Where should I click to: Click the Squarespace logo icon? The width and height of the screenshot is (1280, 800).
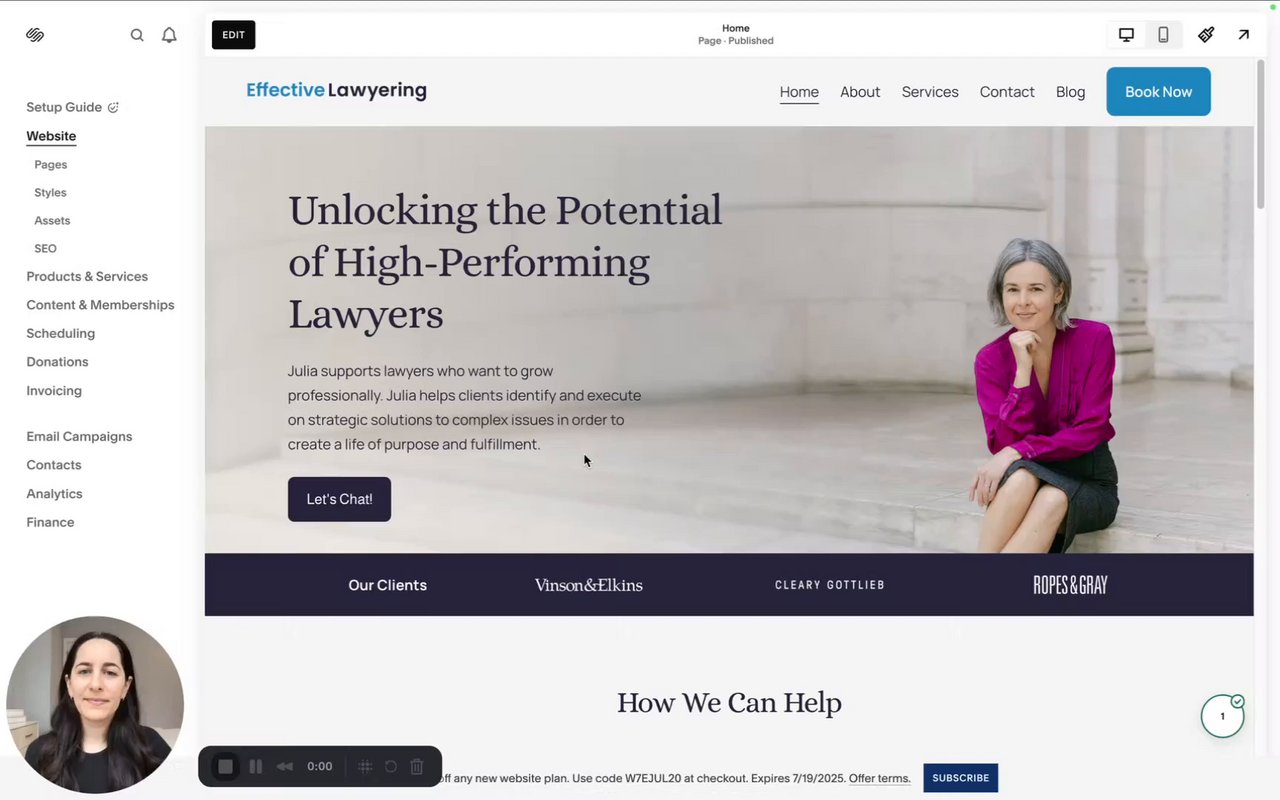(35, 35)
